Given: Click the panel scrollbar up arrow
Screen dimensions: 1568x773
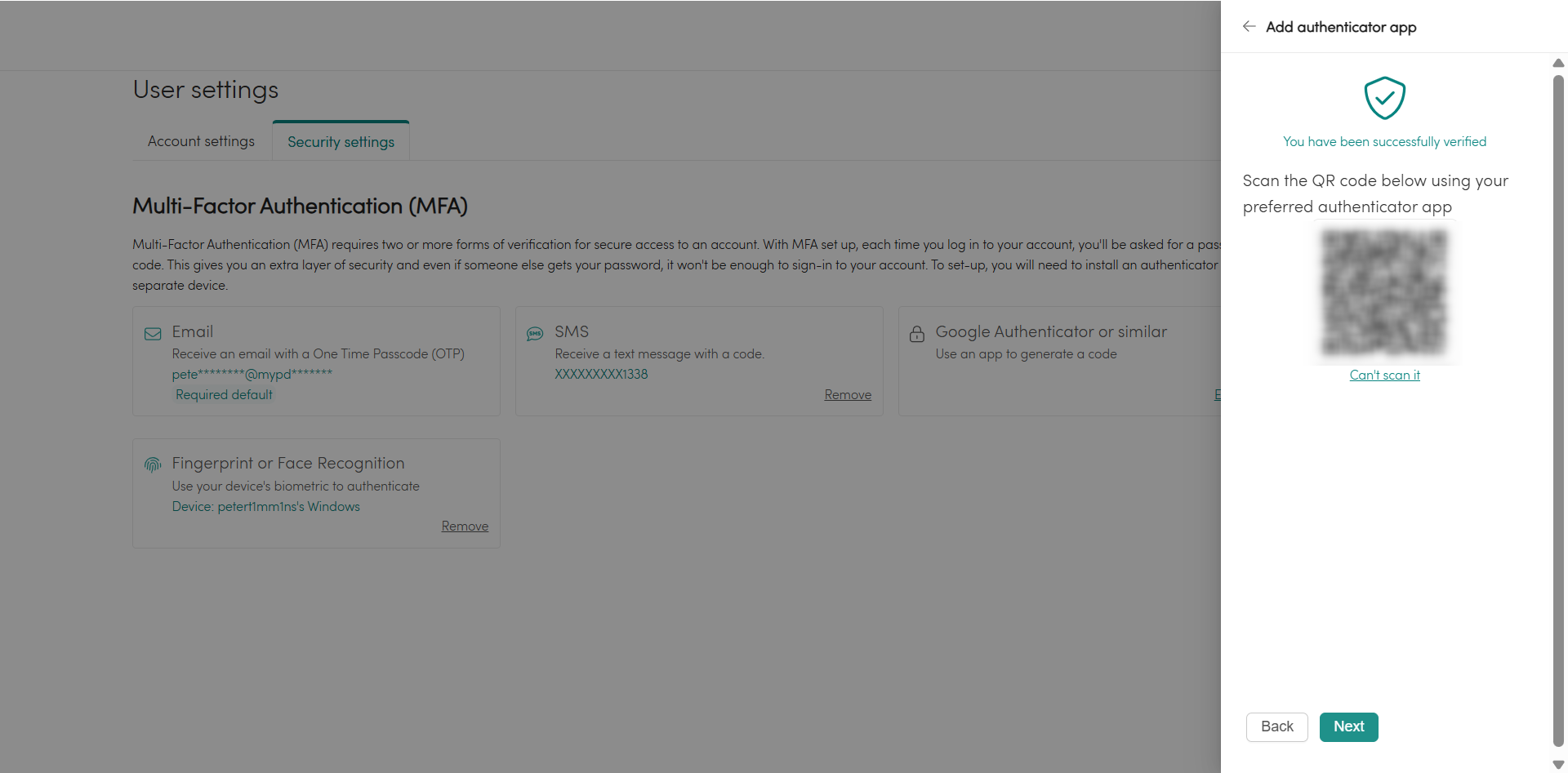Looking at the screenshot, I should pos(1558,63).
